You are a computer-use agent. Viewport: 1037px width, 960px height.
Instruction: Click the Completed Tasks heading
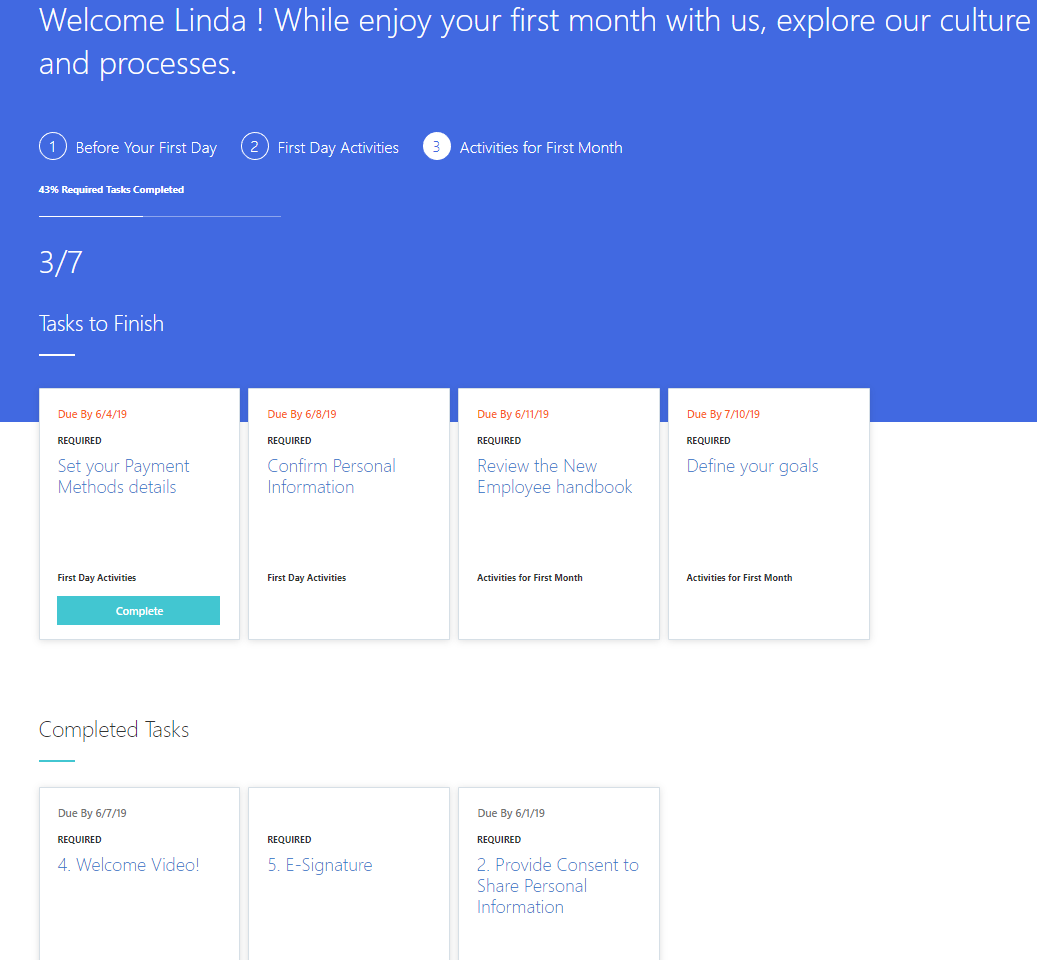pos(114,730)
